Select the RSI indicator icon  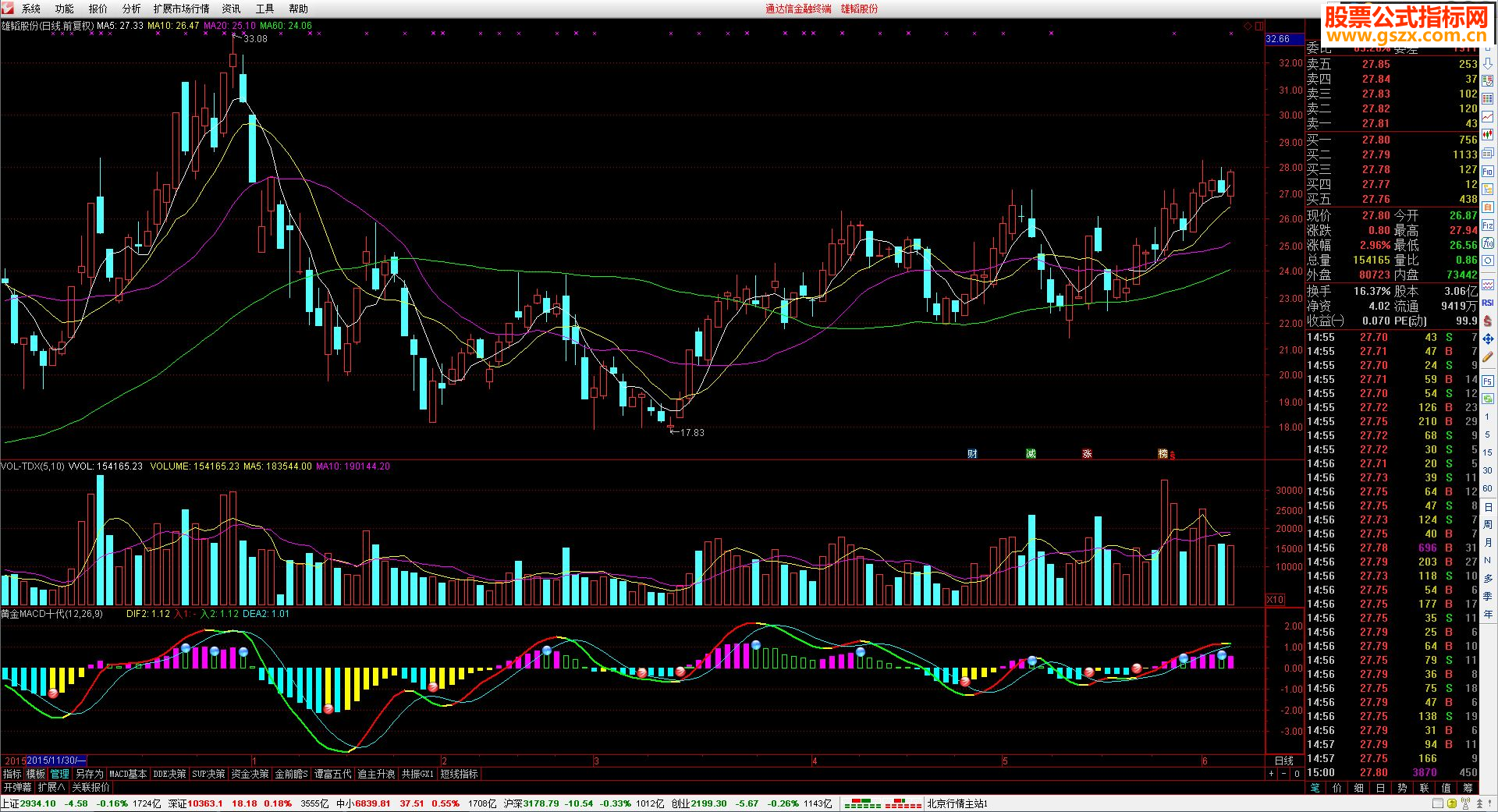[1488, 303]
